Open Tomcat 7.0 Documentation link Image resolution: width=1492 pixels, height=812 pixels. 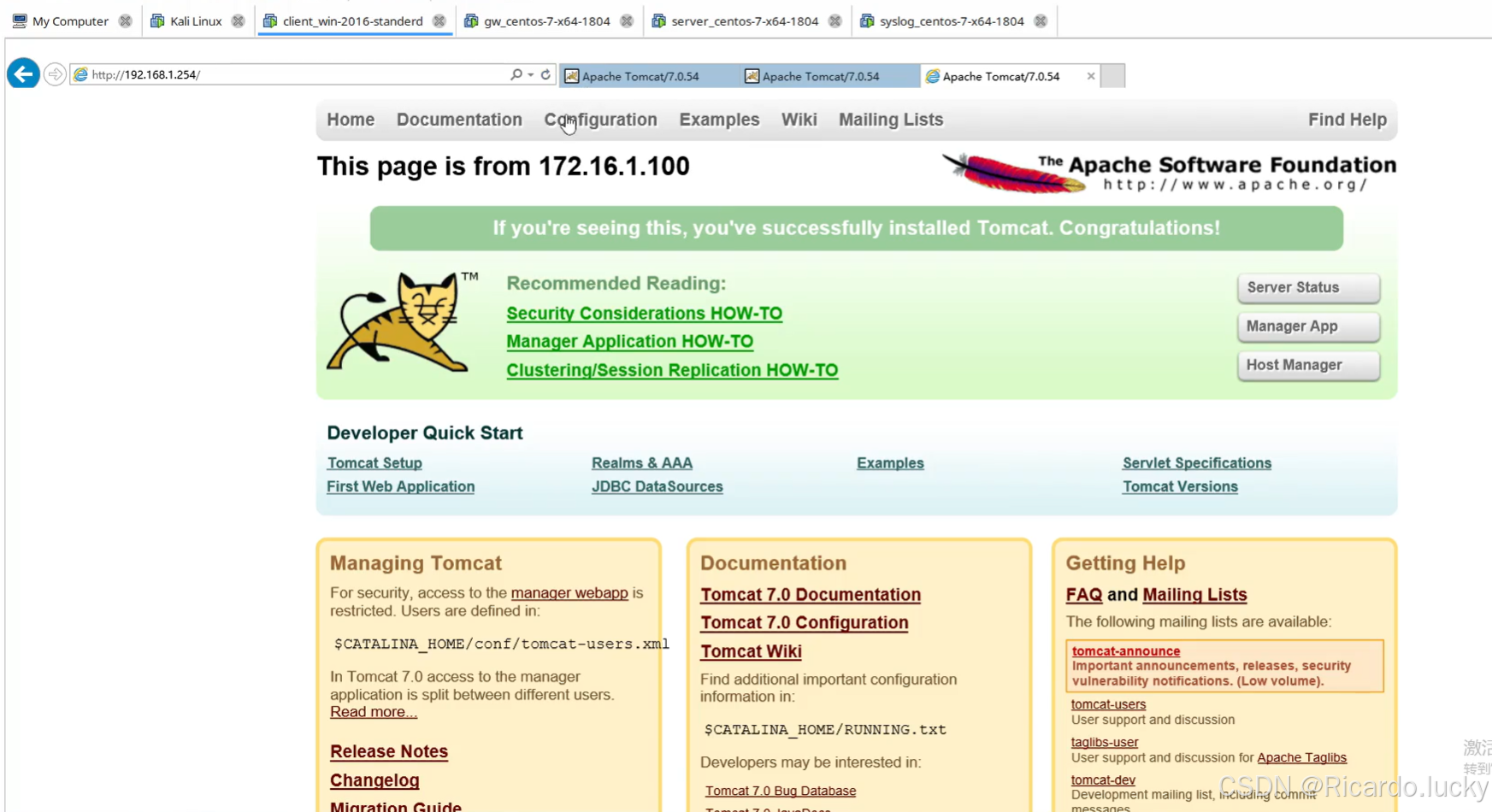811,595
